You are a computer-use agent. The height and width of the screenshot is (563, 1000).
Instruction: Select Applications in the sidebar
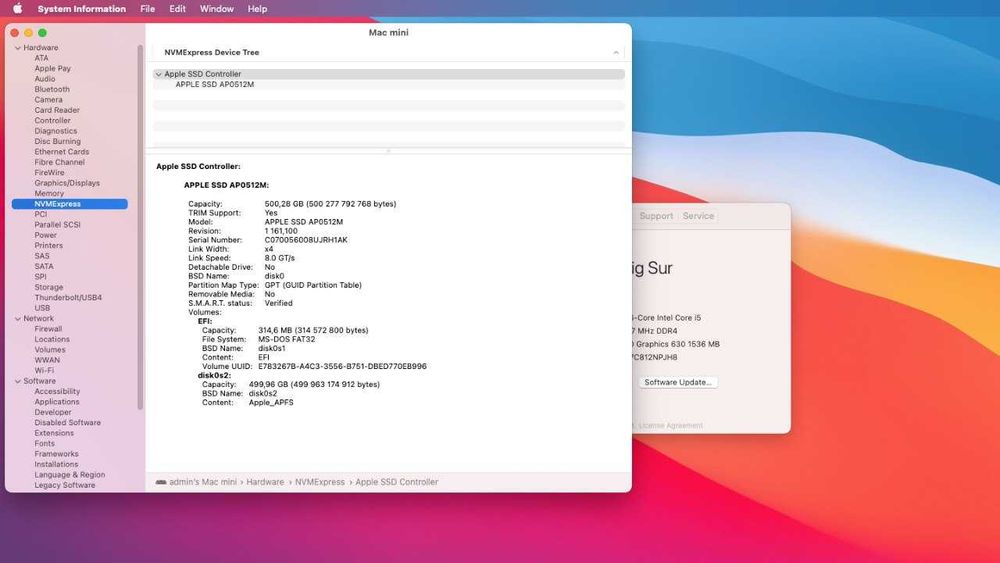tap(57, 402)
